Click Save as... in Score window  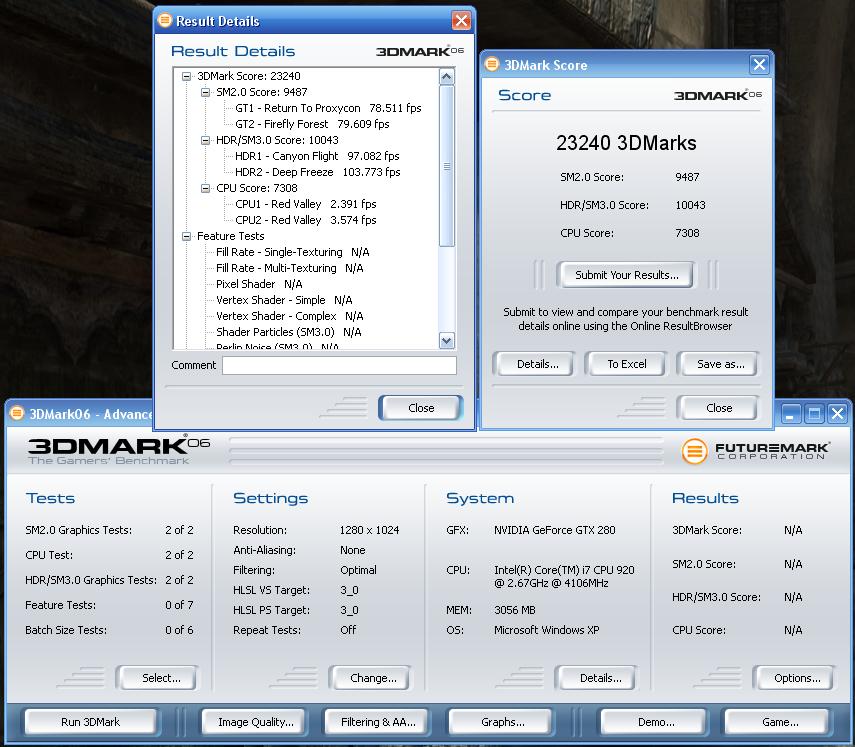[720, 364]
